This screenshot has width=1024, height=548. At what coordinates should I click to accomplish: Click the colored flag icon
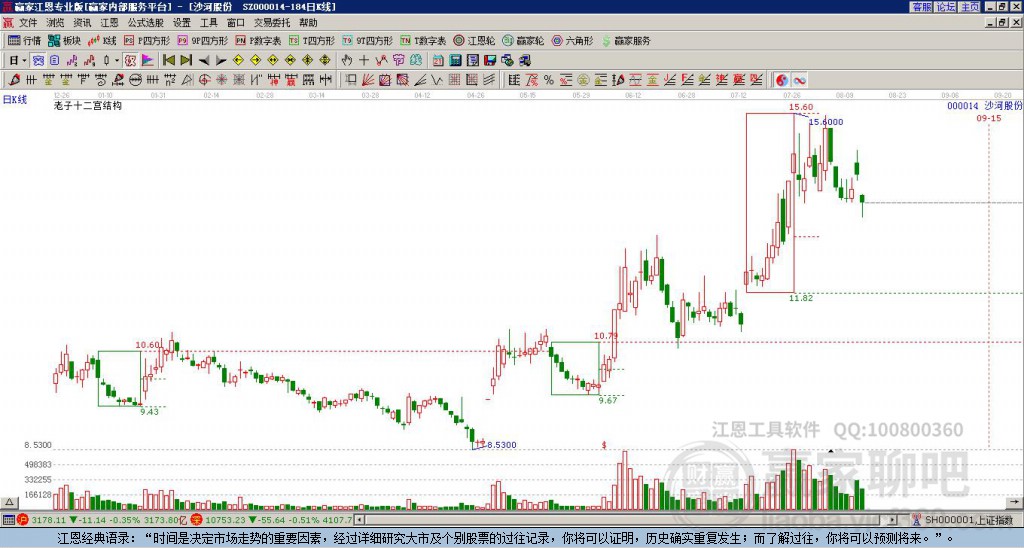click(x=148, y=61)
